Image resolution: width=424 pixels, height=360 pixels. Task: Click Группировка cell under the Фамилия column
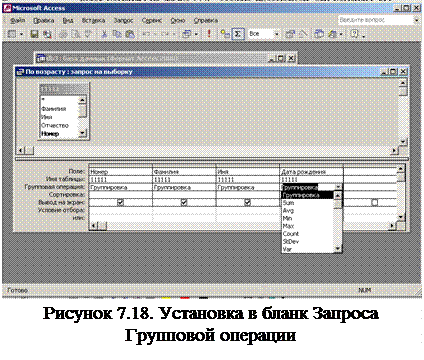184,187
